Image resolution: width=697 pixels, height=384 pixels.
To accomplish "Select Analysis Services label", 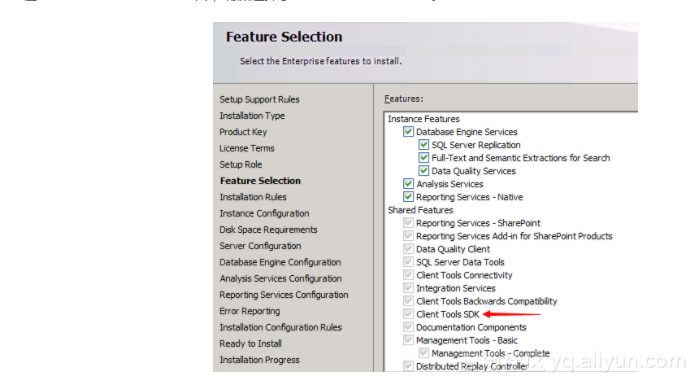I will coord(450,184).
